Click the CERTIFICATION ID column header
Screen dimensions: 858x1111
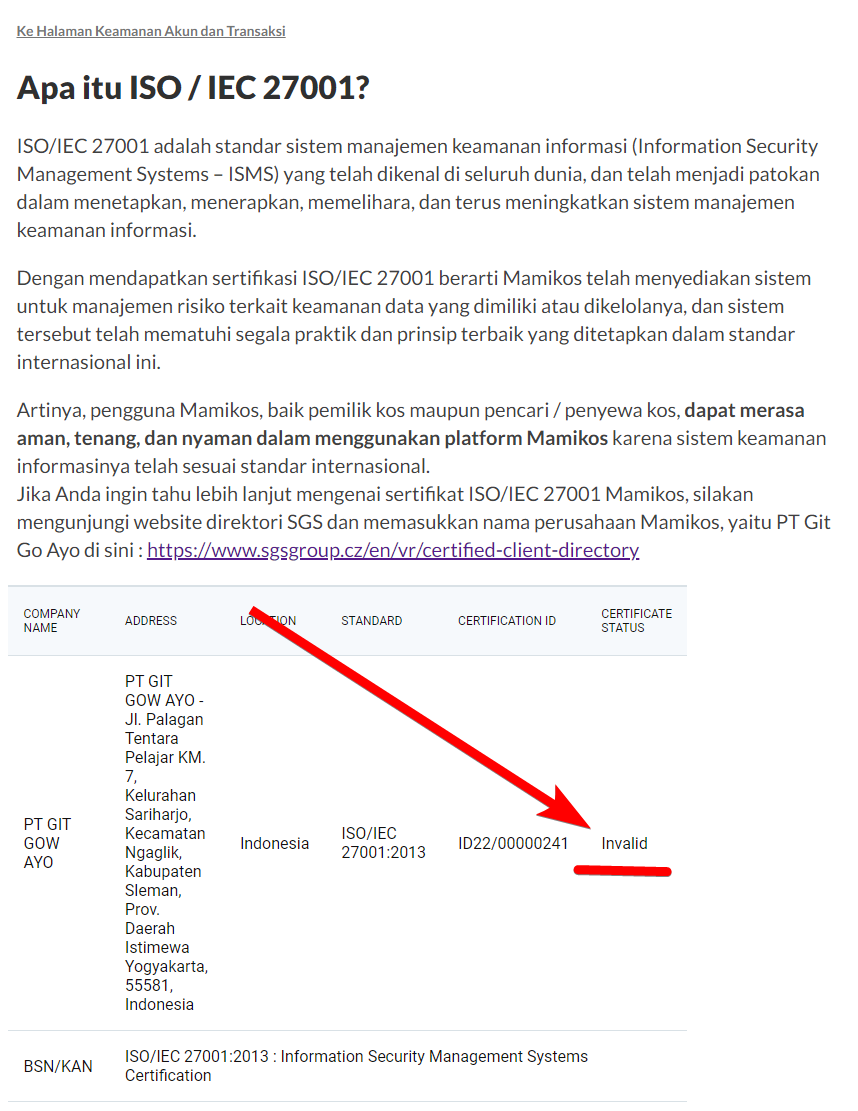(x=507, y=621)
